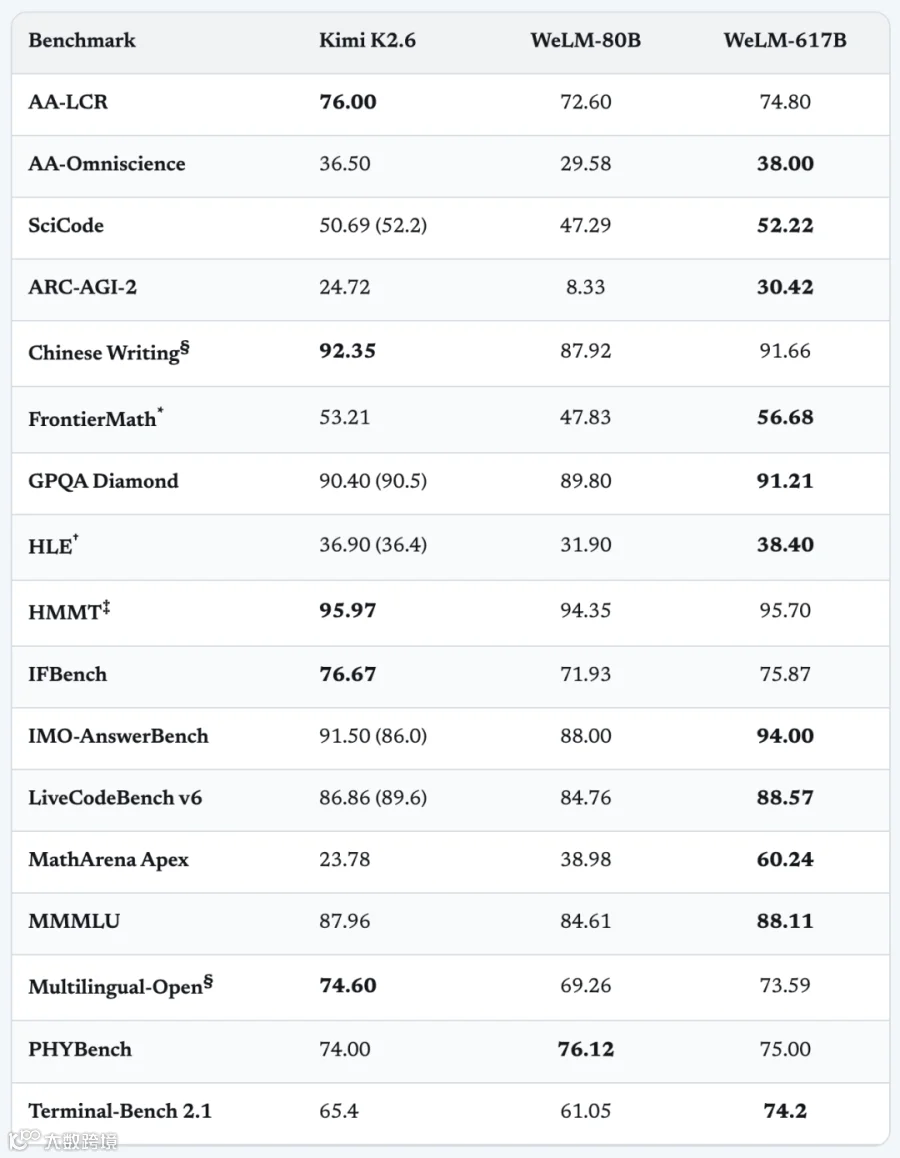Click the ARC-AGI-2 row label
The height and width of the screenshot is (1158, 900).
(83, 287)
